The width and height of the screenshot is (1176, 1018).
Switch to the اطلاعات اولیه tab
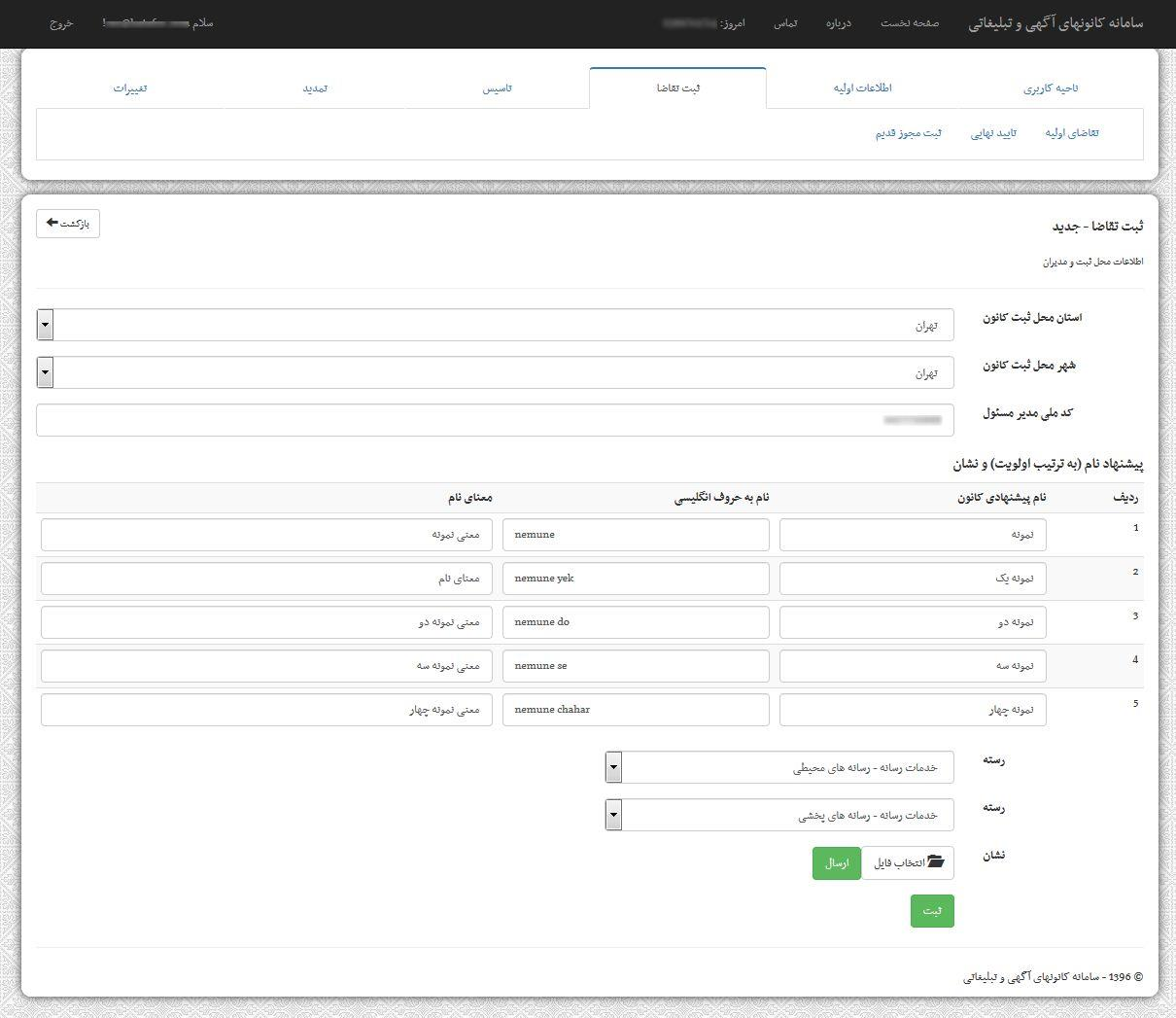(862, 88)
